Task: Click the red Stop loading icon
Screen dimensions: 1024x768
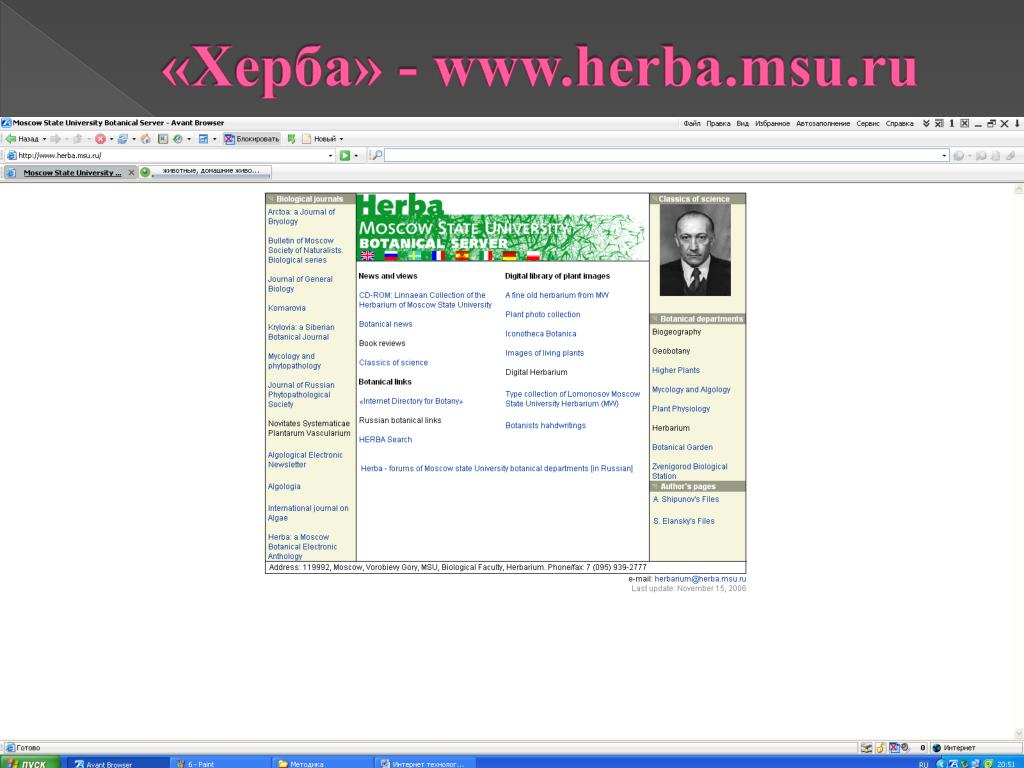Action: tap(100, 138)
